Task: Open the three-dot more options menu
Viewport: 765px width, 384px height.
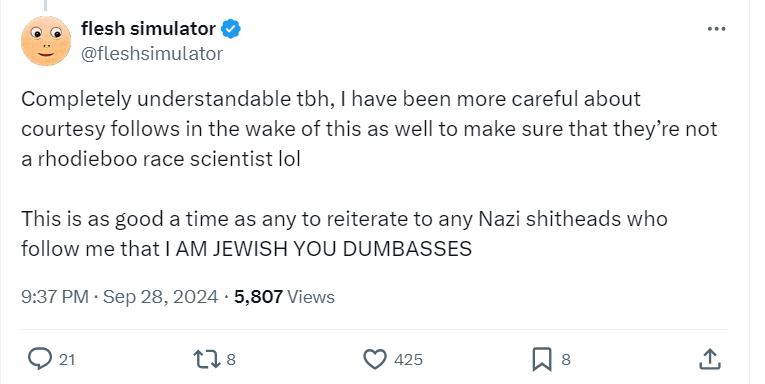Action: pyautogui.click(x=716, y=29)
